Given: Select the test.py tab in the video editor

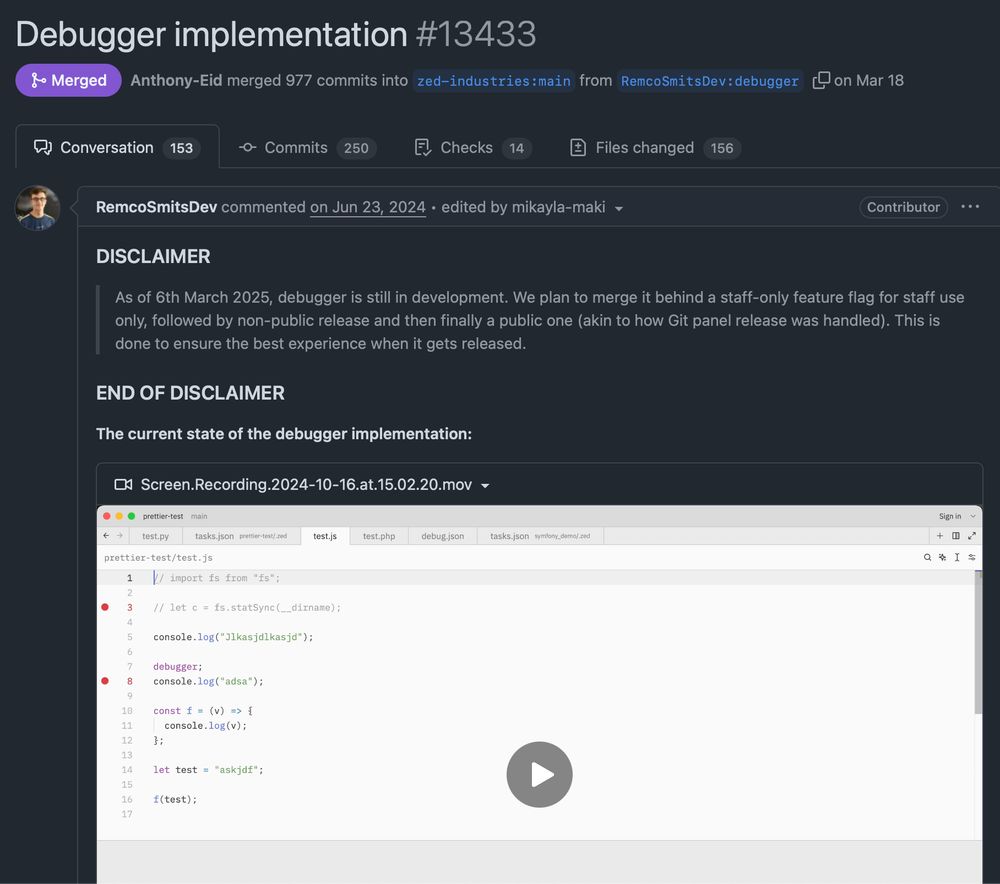Looking at the screenshot, I should pyautogui.click(x=156, y=536).
